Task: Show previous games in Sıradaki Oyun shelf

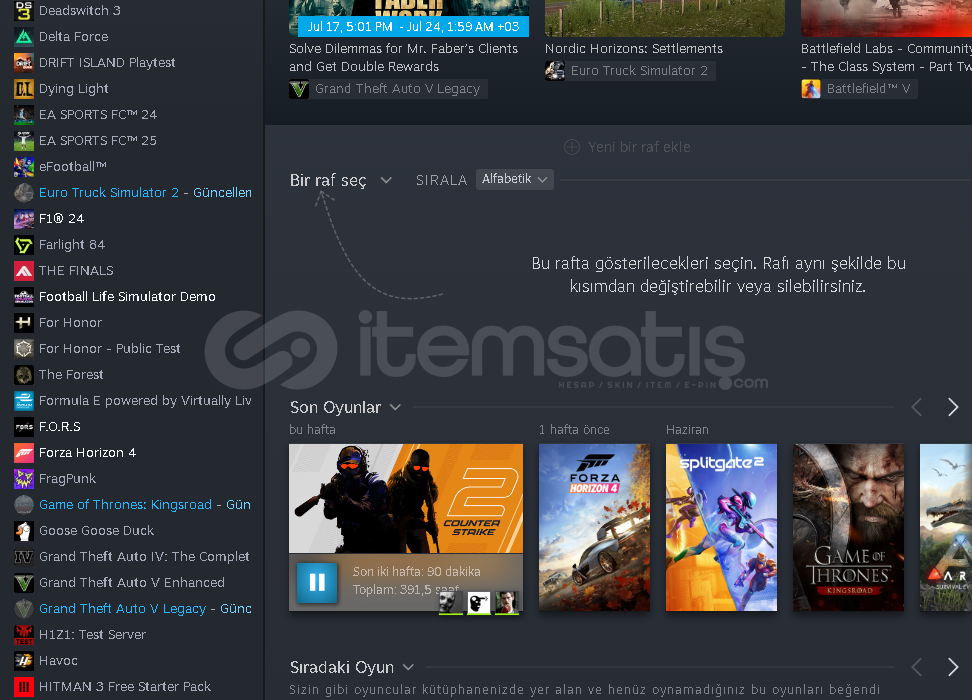Action: point(917,667)
